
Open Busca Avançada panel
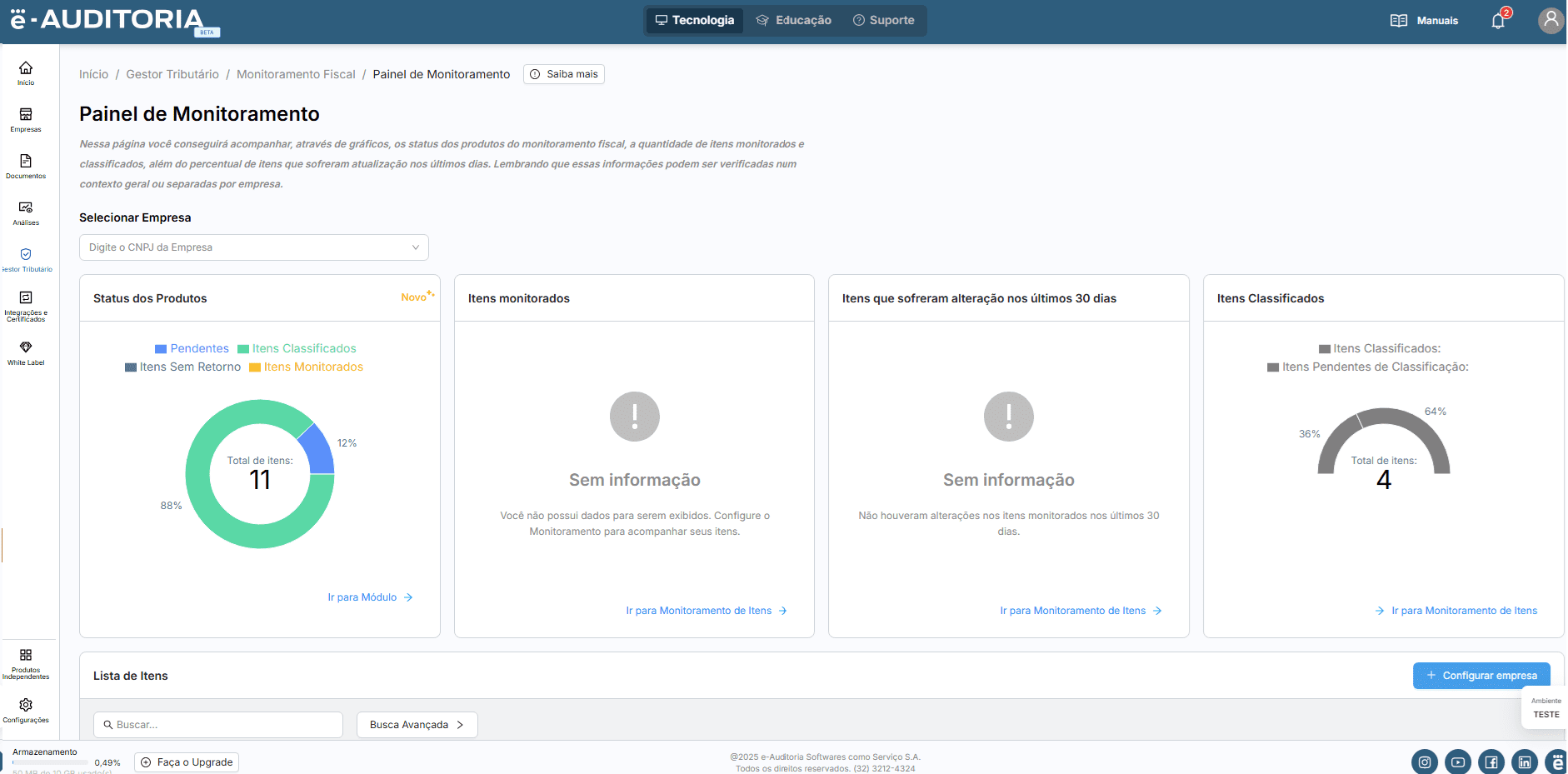[417, 725]
